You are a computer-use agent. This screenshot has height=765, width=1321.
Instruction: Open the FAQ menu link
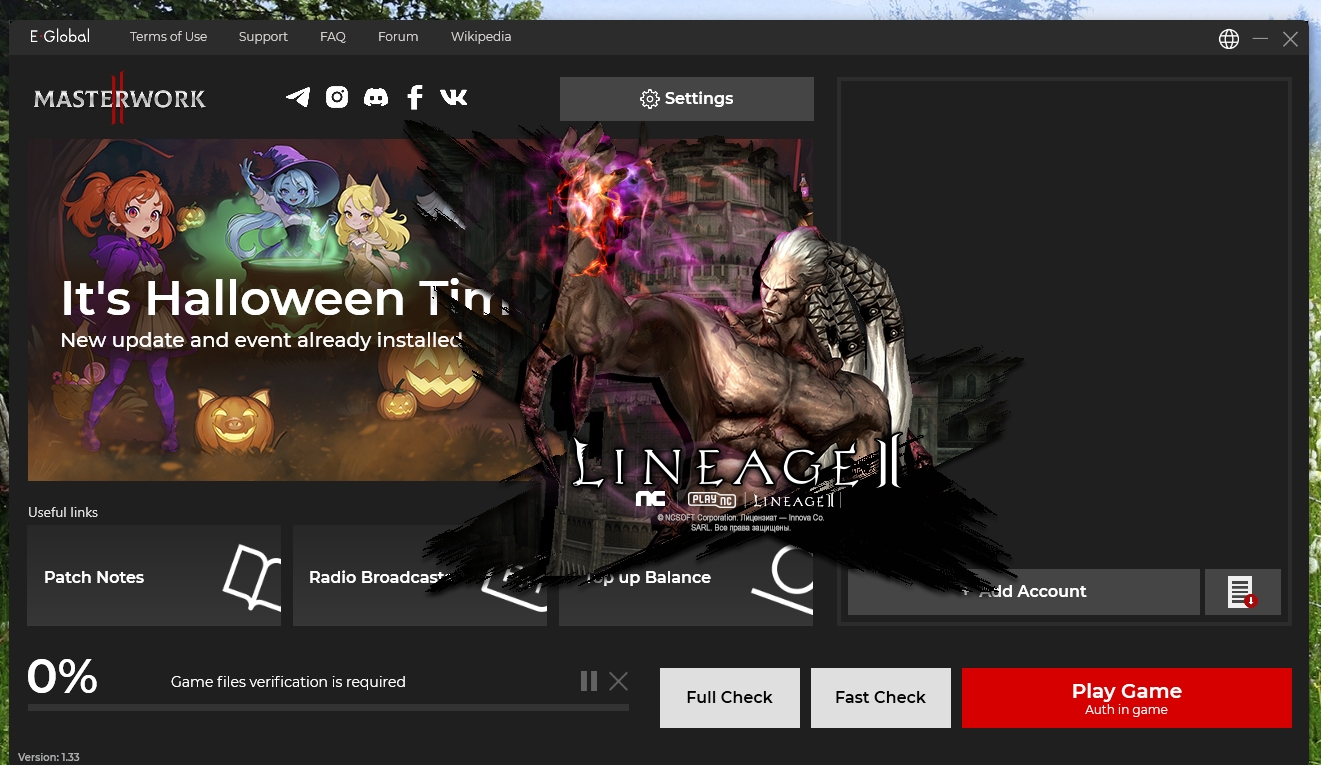point(333,37)
